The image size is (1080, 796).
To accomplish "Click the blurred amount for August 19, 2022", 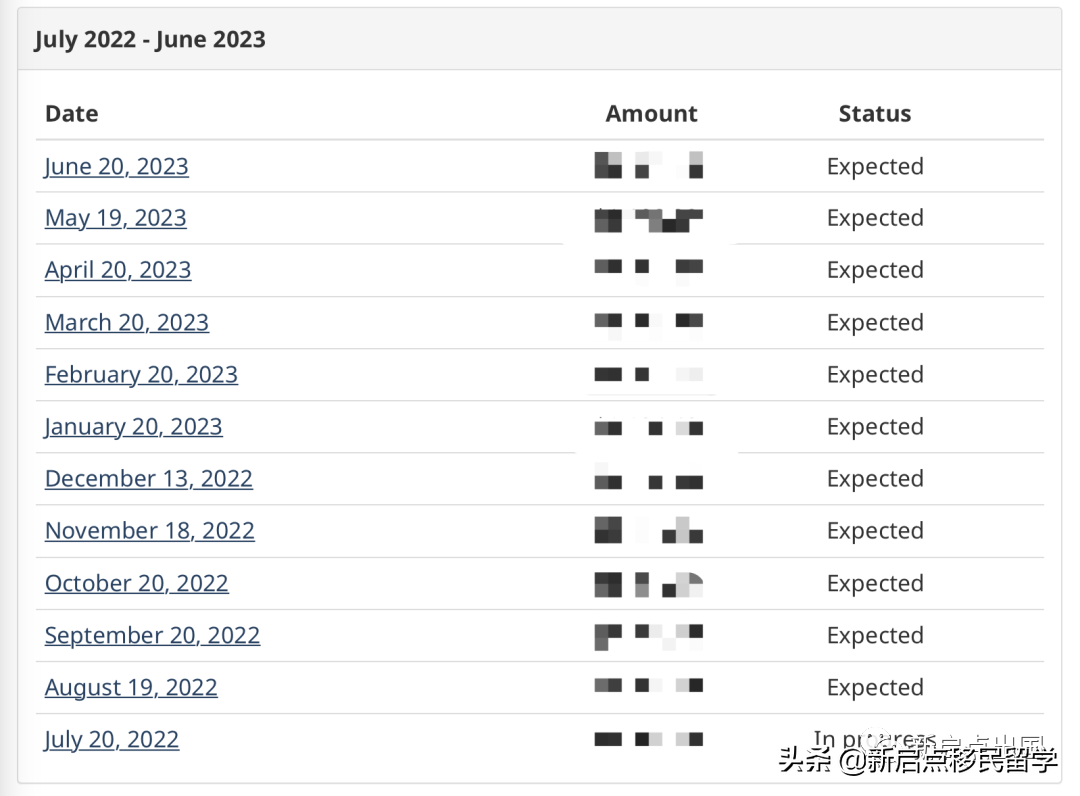I will pyautogui.click(x=649, y=686).
